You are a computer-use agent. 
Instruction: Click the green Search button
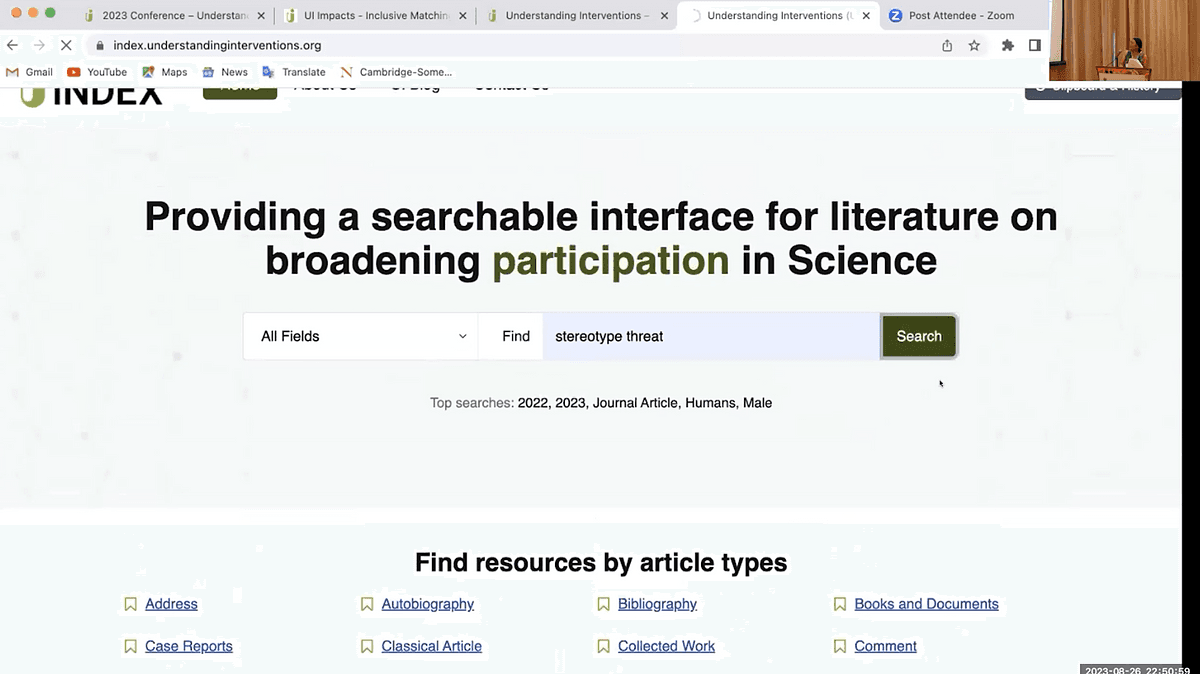click(919, 336)
